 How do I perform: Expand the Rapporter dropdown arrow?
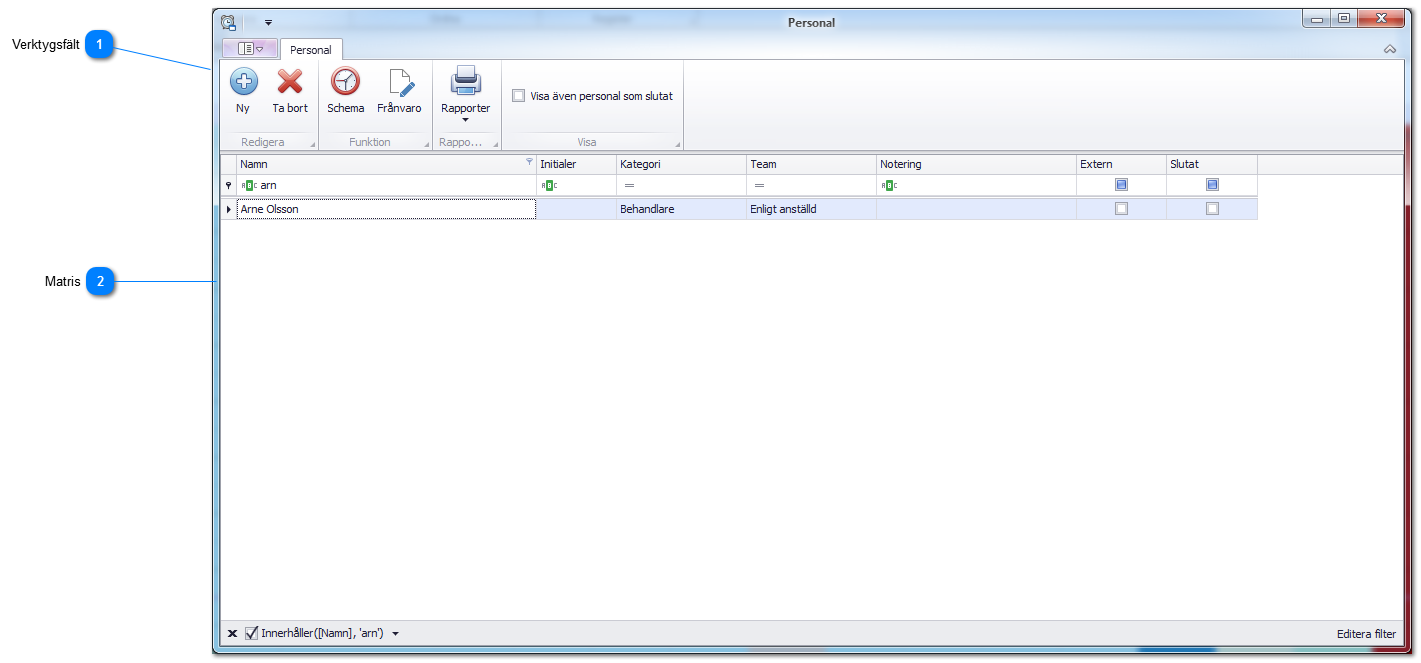click(465, 120)
